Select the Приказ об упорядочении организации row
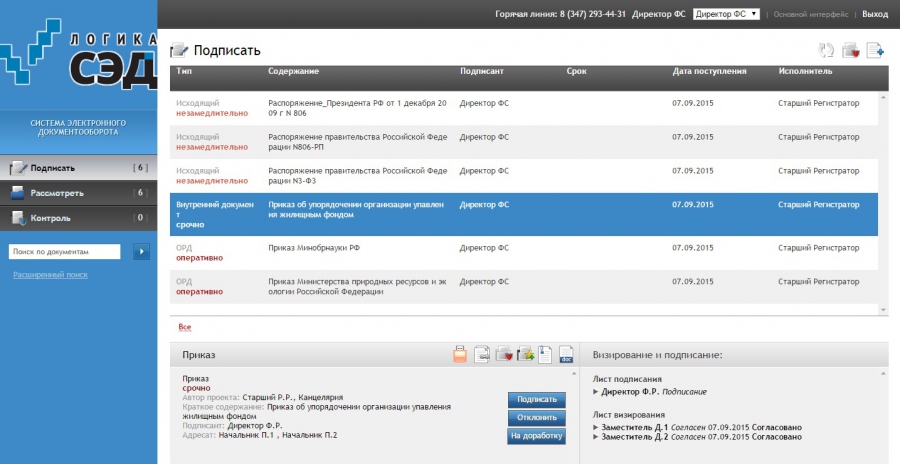 524,215
